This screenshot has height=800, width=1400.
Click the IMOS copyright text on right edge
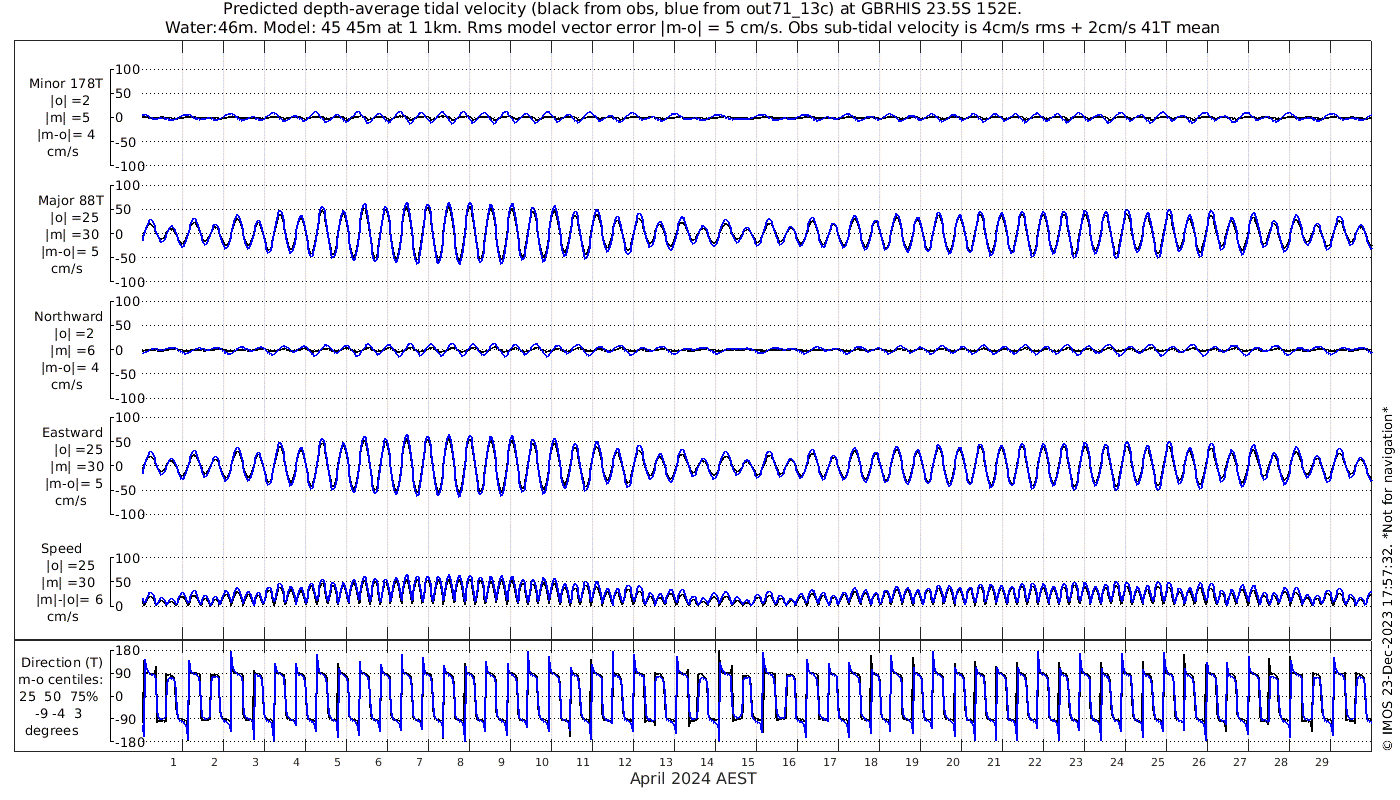click(x=1387, y=578)
